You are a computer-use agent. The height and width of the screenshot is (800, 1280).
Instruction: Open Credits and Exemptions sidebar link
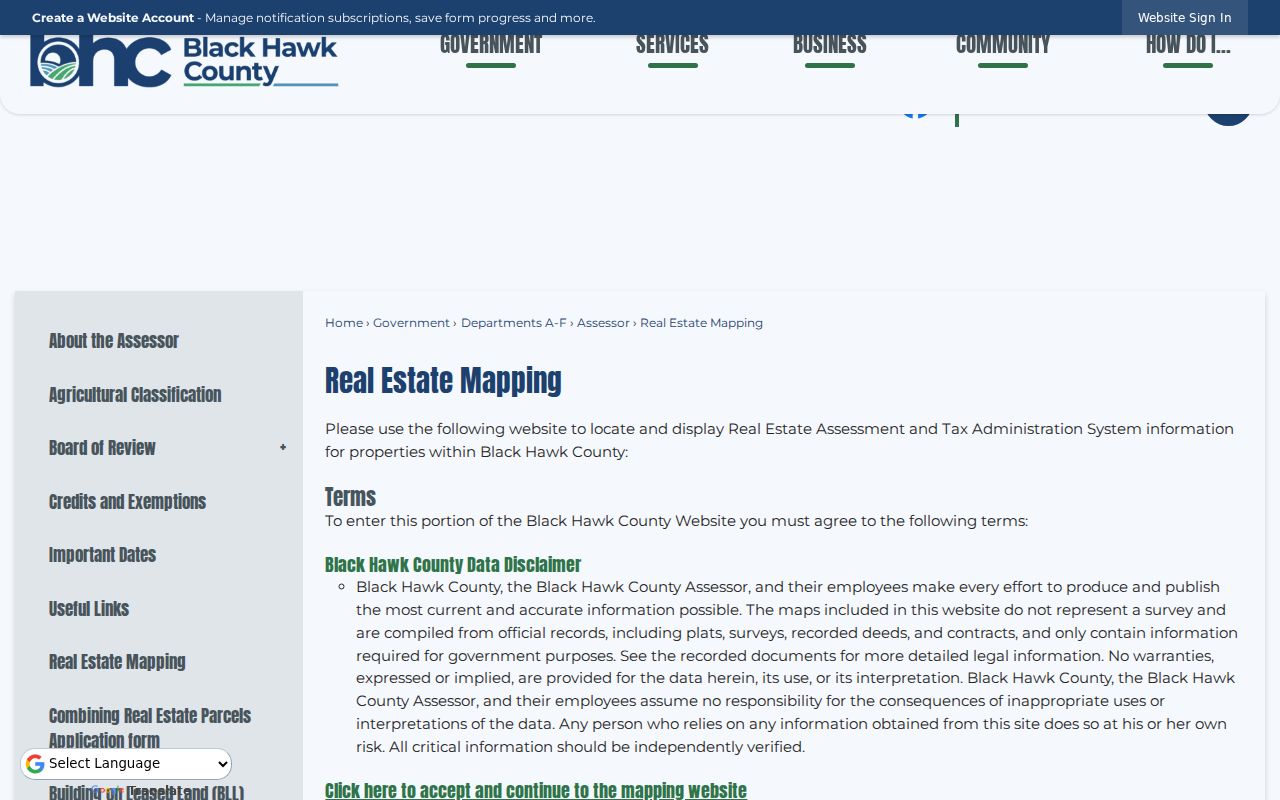tap(127, 502)
